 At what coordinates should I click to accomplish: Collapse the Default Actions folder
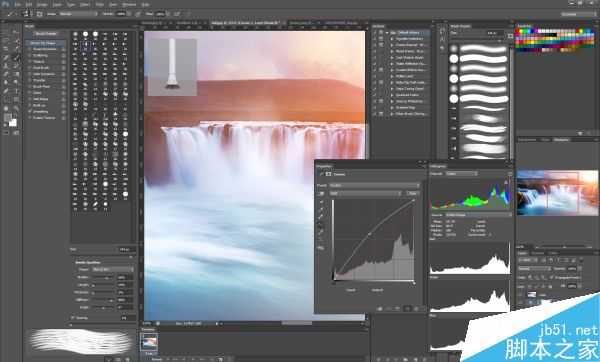[x=387, y=33]
